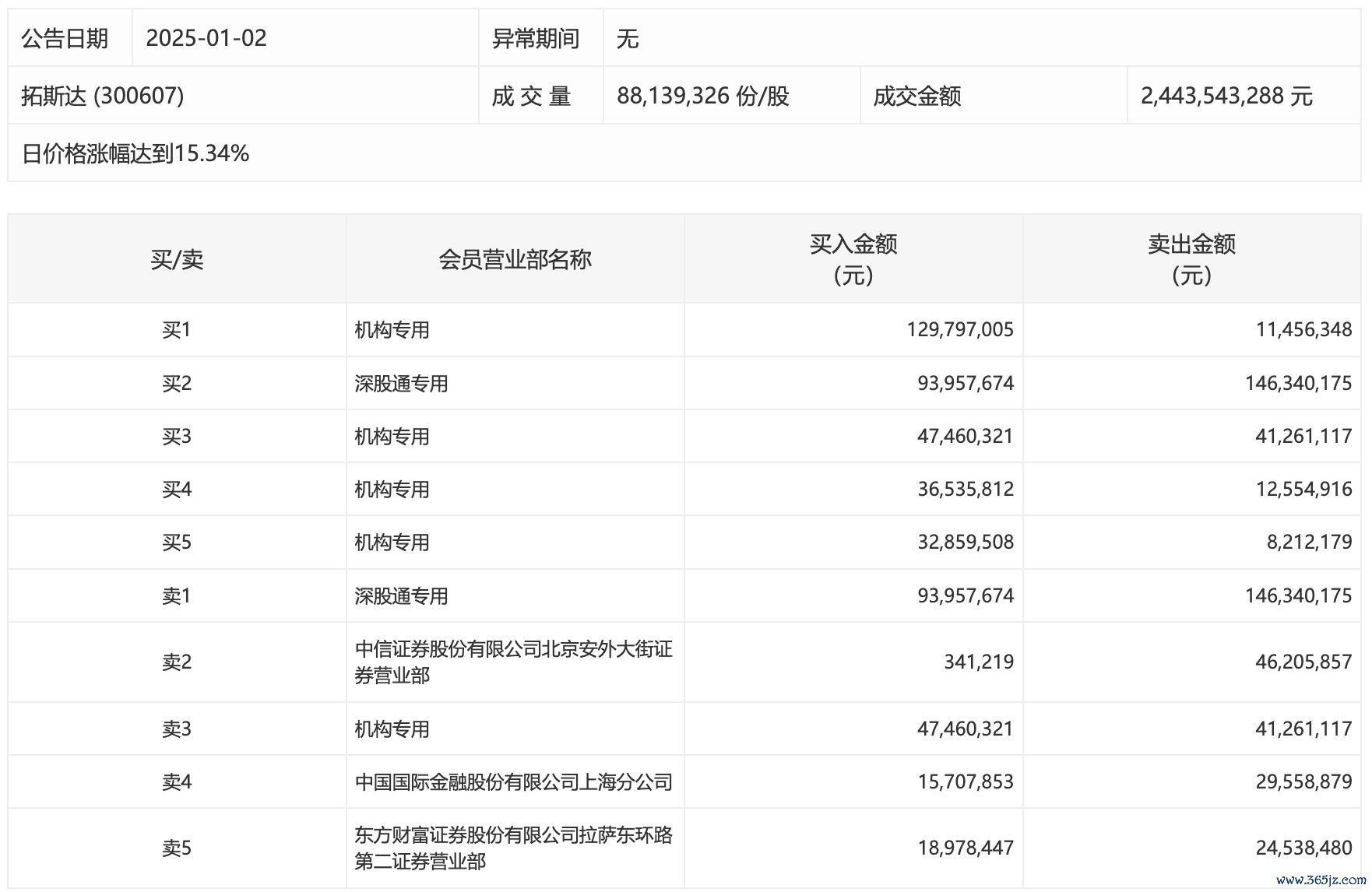Viewport: 1372px width, 892px height.
Task: Click the 会员营业部名称 column header
Action: pyautogui.click(x=515, y=259)
